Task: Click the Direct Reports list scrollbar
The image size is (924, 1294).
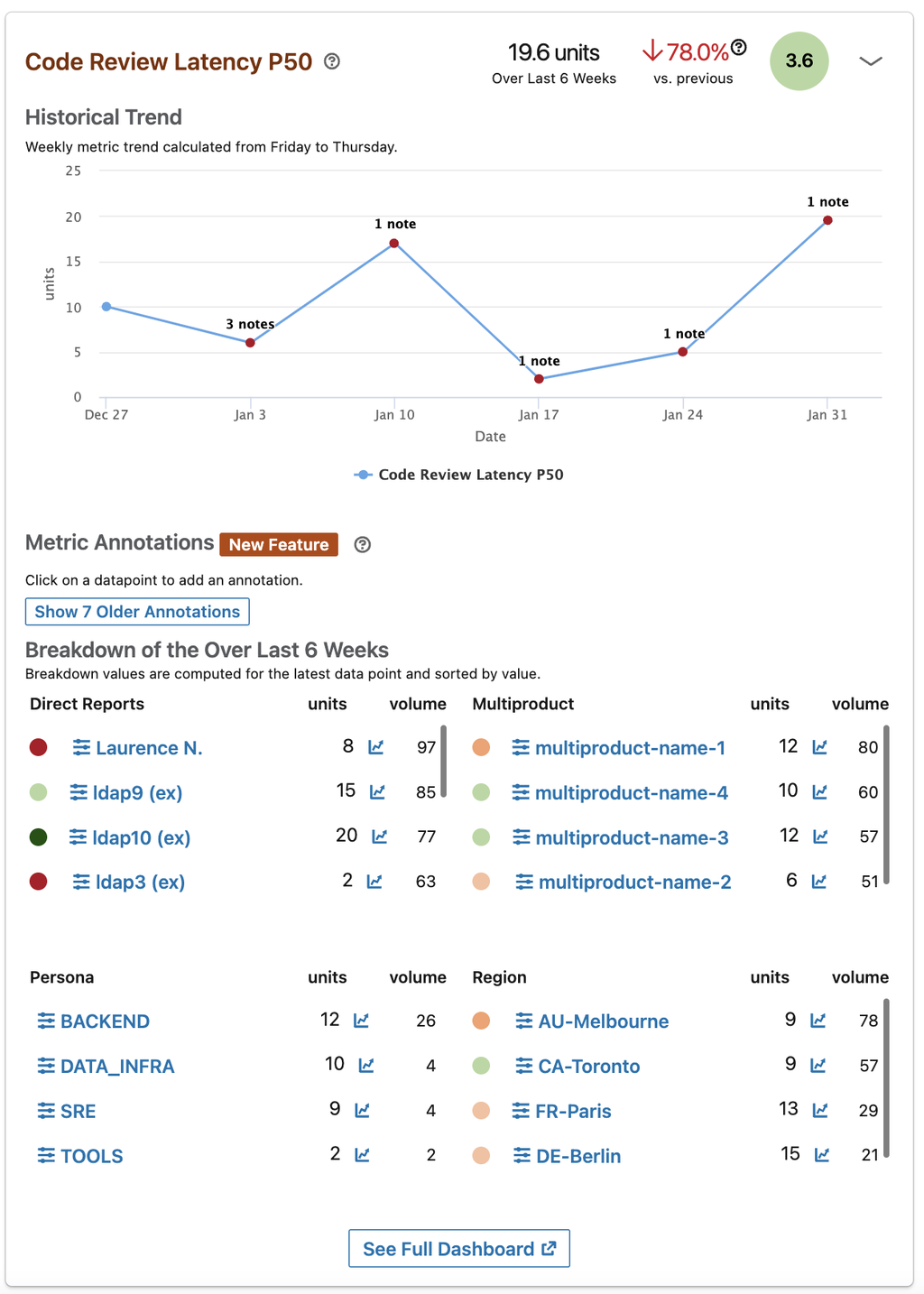Action: tap(443, 760)
